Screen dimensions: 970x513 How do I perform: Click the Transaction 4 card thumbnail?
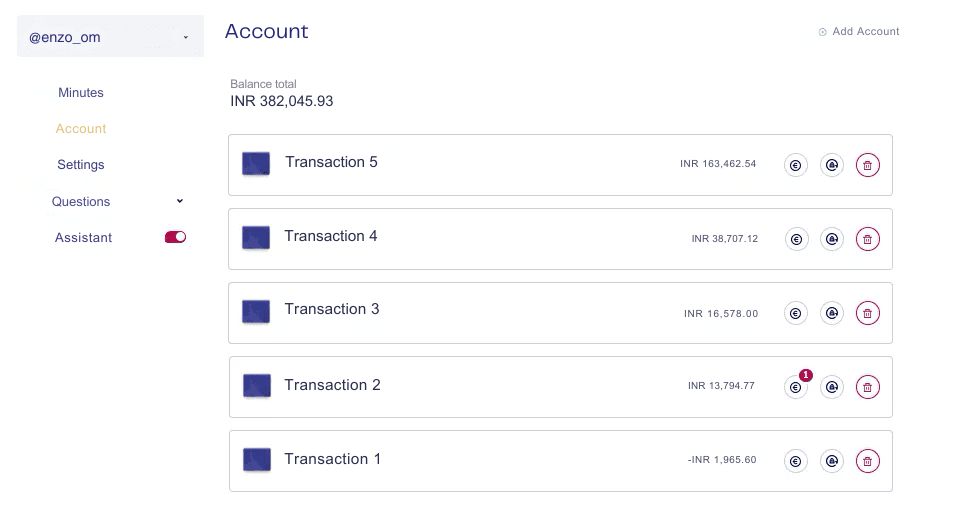click(x=255, y=238)
